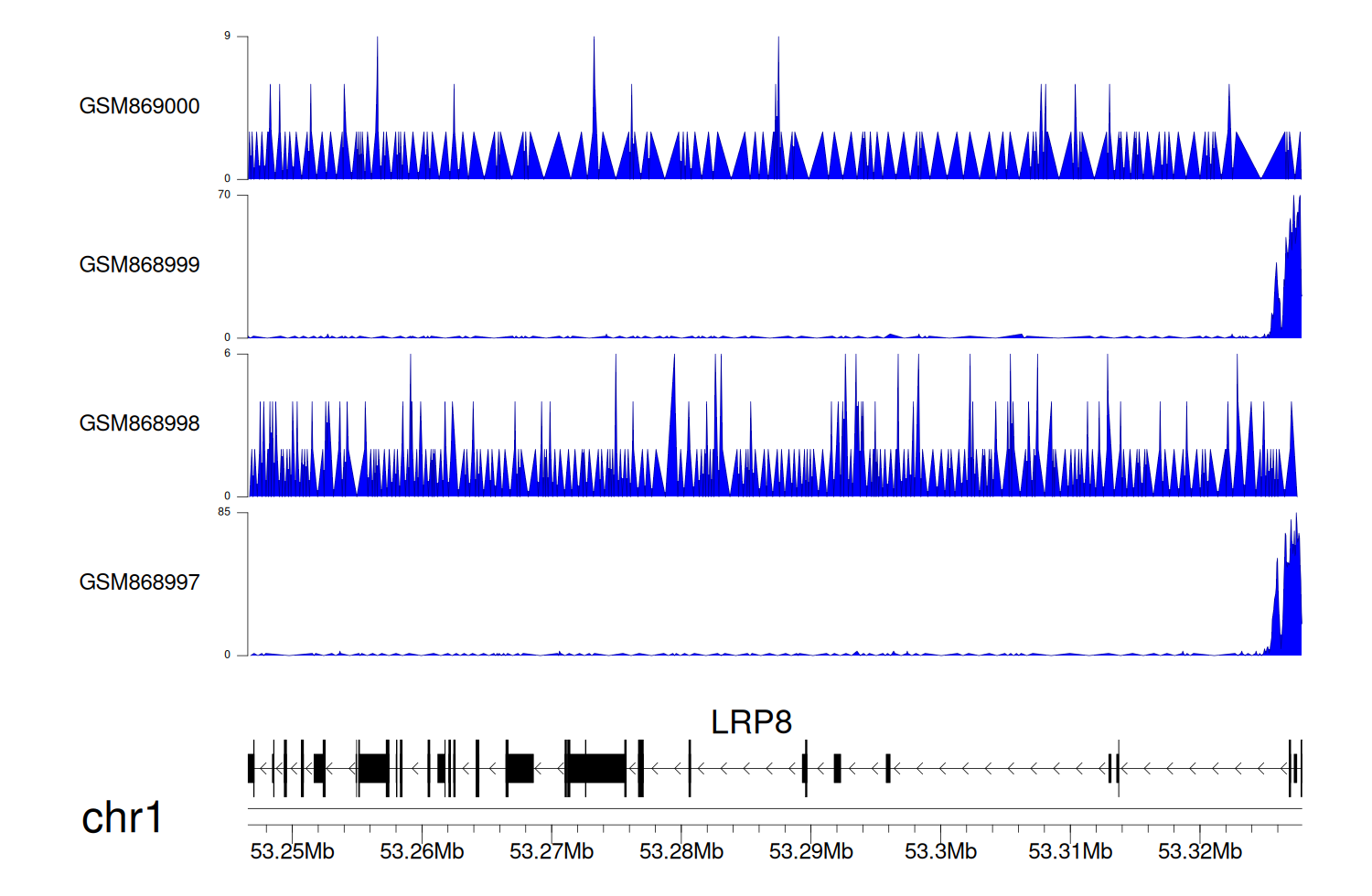This screenshot has width=1372, height=896.
Task: Select the GSM868997 track label
Action: pos(139,581)
